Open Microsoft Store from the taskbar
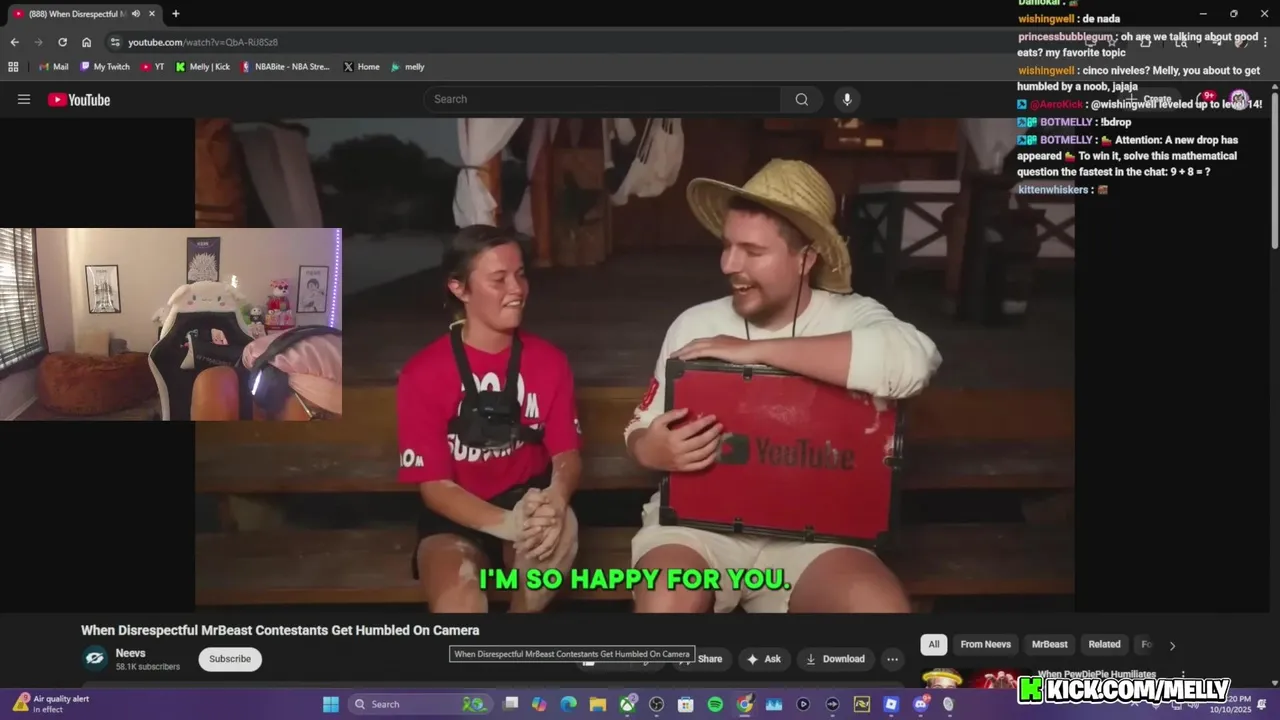This screenshot has width=1280, height=720. 686,704
